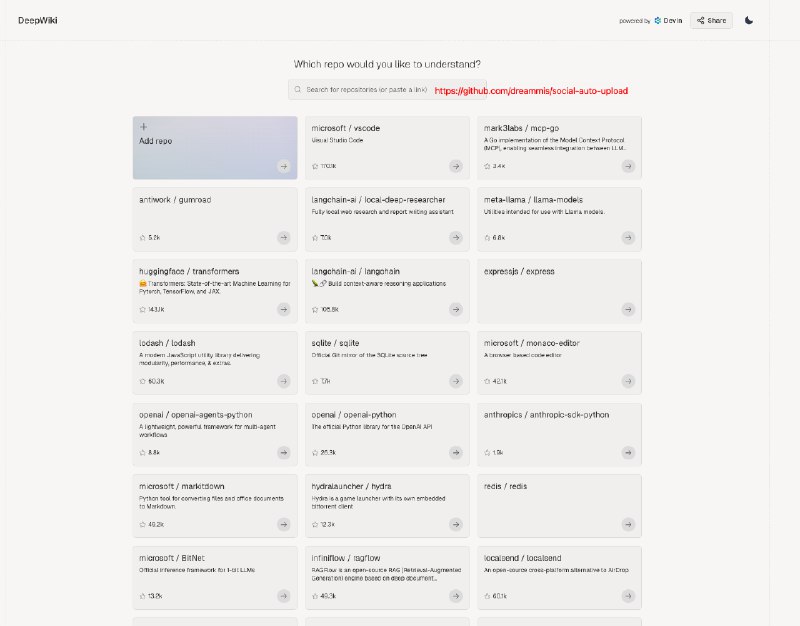
Task: Open arrow on local-deep-researcher card
Action: click(456, 237)
